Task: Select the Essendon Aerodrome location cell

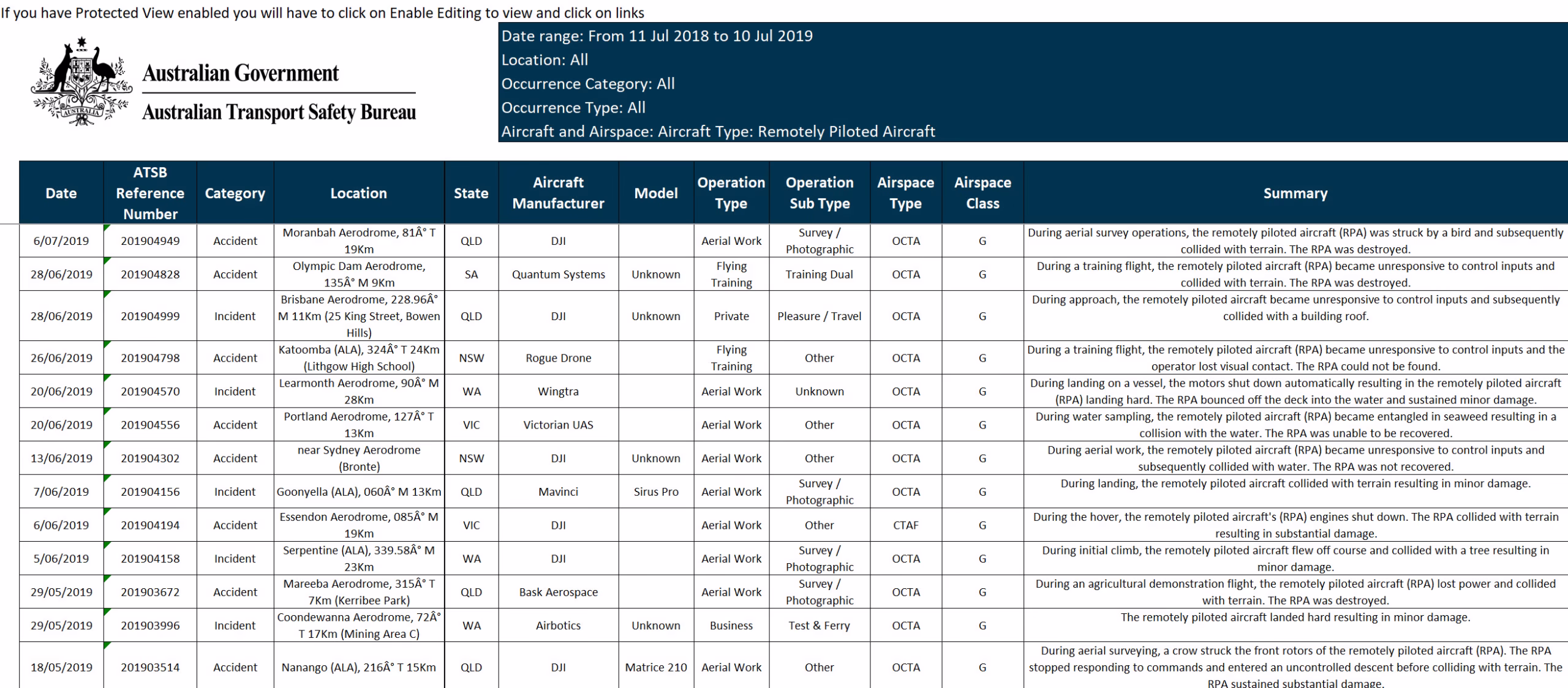Action: click(359, 525)
